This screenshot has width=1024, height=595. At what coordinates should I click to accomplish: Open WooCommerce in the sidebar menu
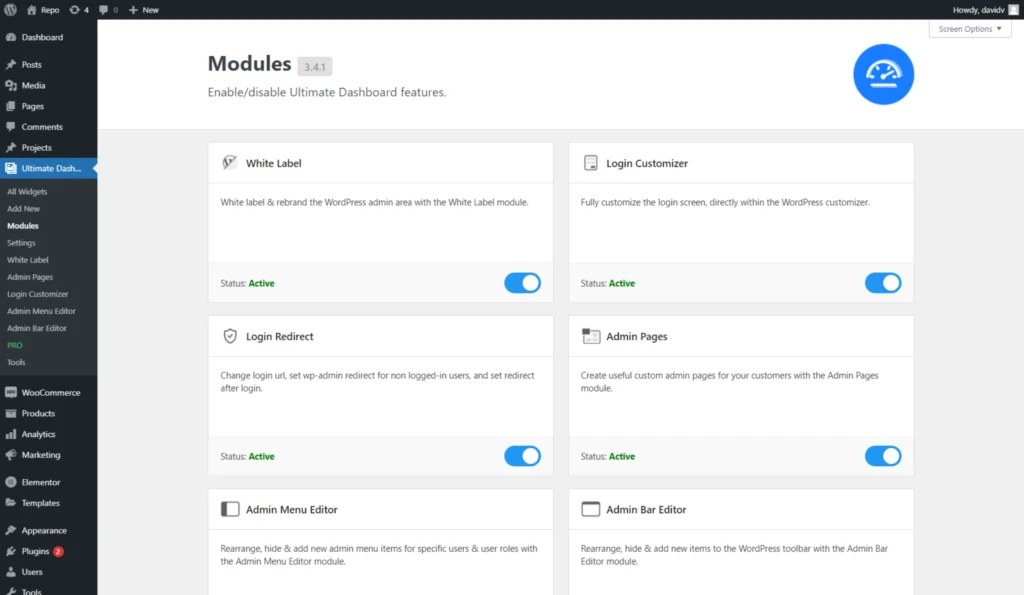click(x=50, y=393)
